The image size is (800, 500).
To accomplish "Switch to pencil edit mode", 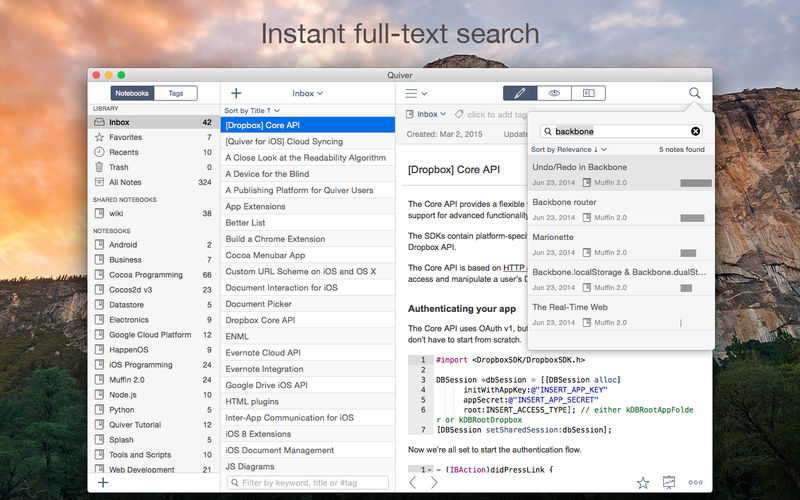I will pos(519,93).
